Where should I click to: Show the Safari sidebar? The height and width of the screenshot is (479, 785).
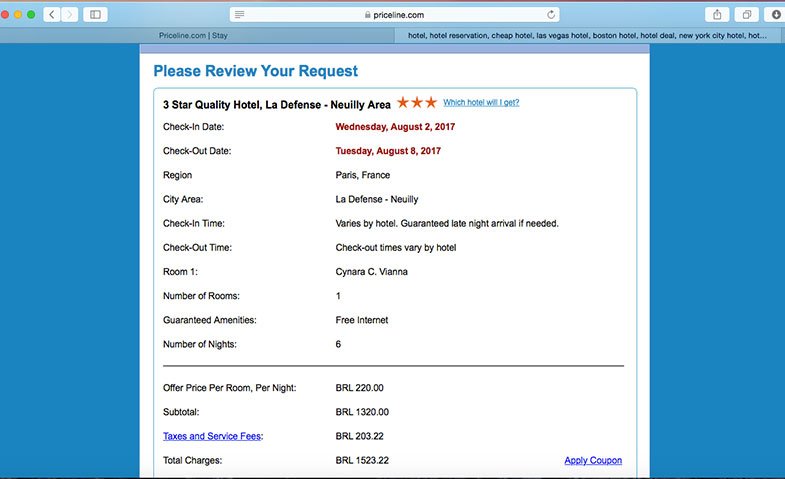(x=96, y=15)
